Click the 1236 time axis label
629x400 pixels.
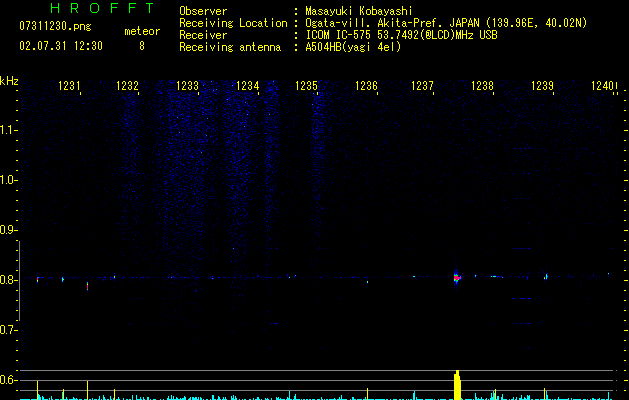click(366, 86)
